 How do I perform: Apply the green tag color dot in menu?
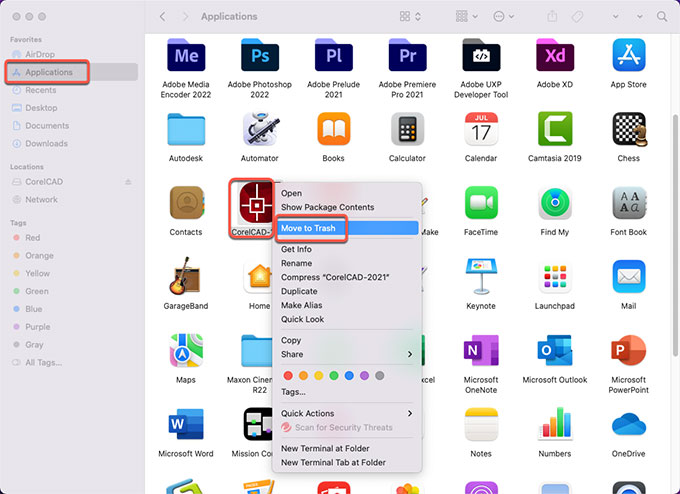[x=333, y=376]
